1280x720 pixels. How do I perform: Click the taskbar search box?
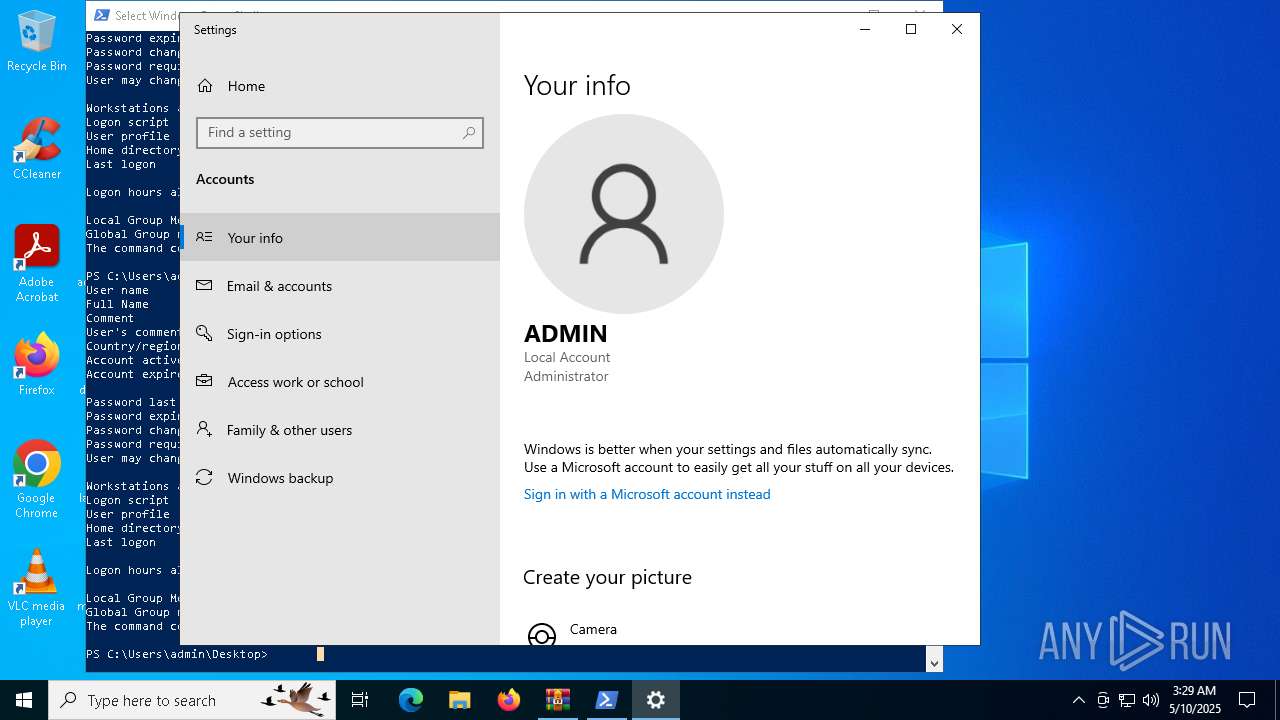(192, 700)
